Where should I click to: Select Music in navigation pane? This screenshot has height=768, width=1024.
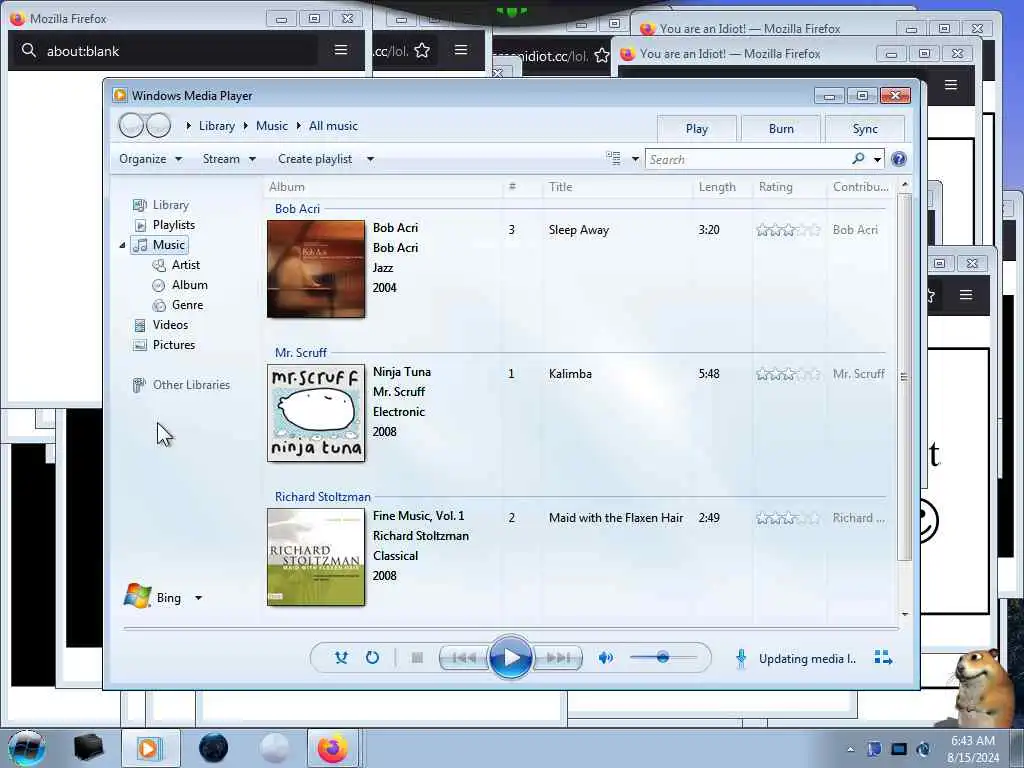click(x=159, y=245)
